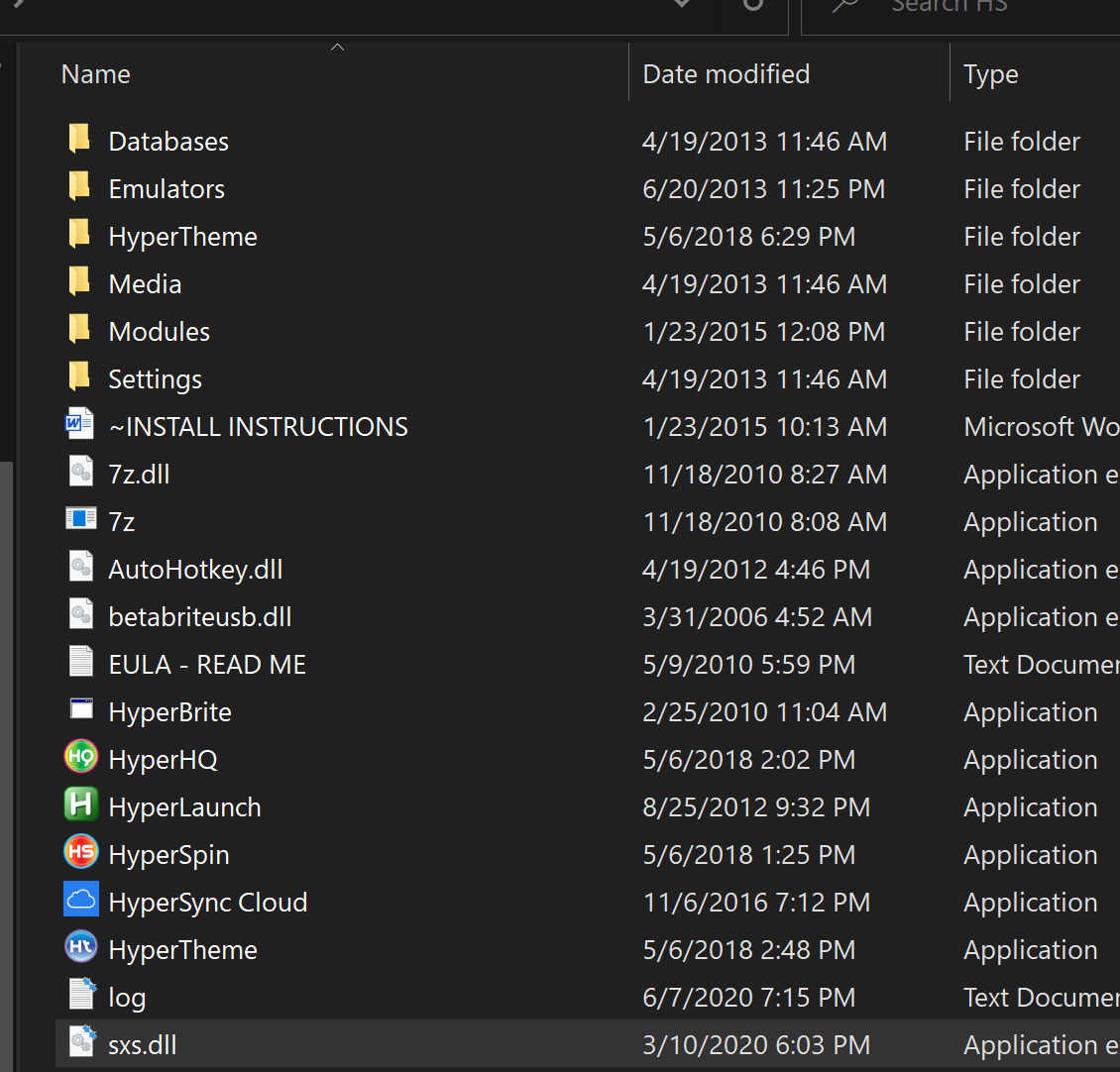This screenshot has height=1072, width=1120.
Task: Click the date '6/20/2013 11:25 PM'
Action: tap(763, 189)
